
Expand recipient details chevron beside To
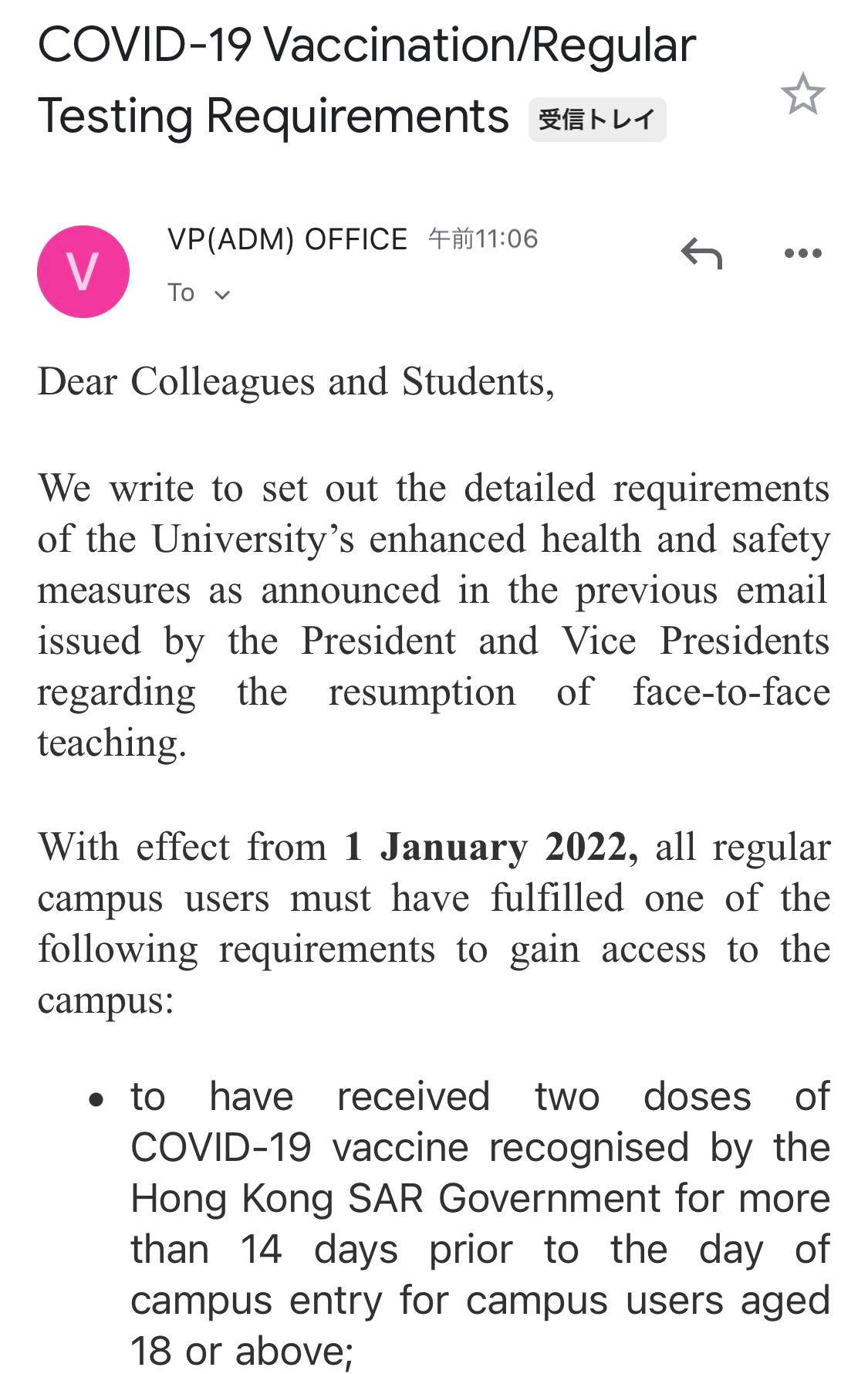click(222, 294)
